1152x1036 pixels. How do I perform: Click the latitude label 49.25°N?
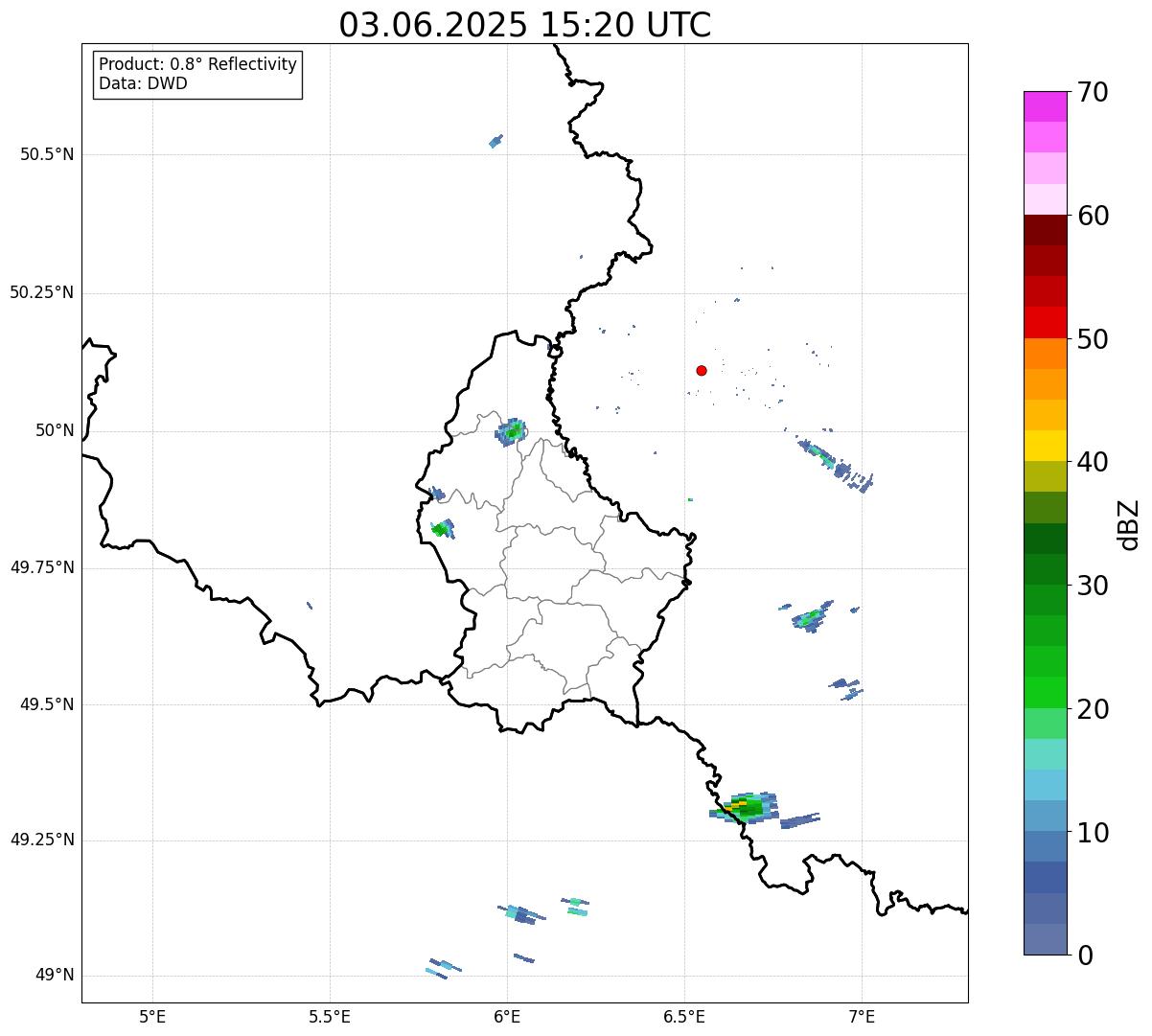coord(42,840)
